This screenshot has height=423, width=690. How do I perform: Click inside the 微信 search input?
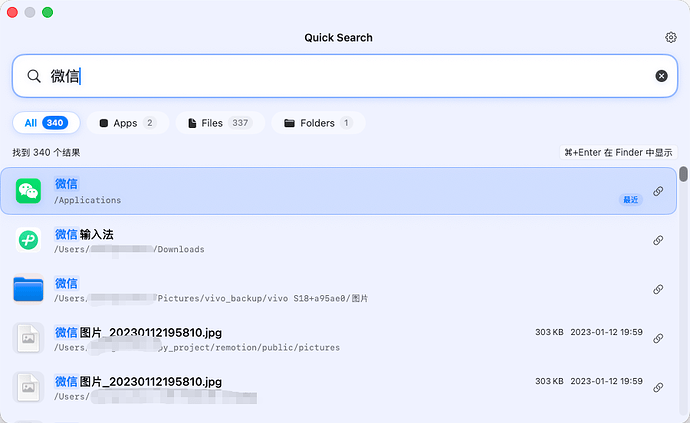pos(345,76)
